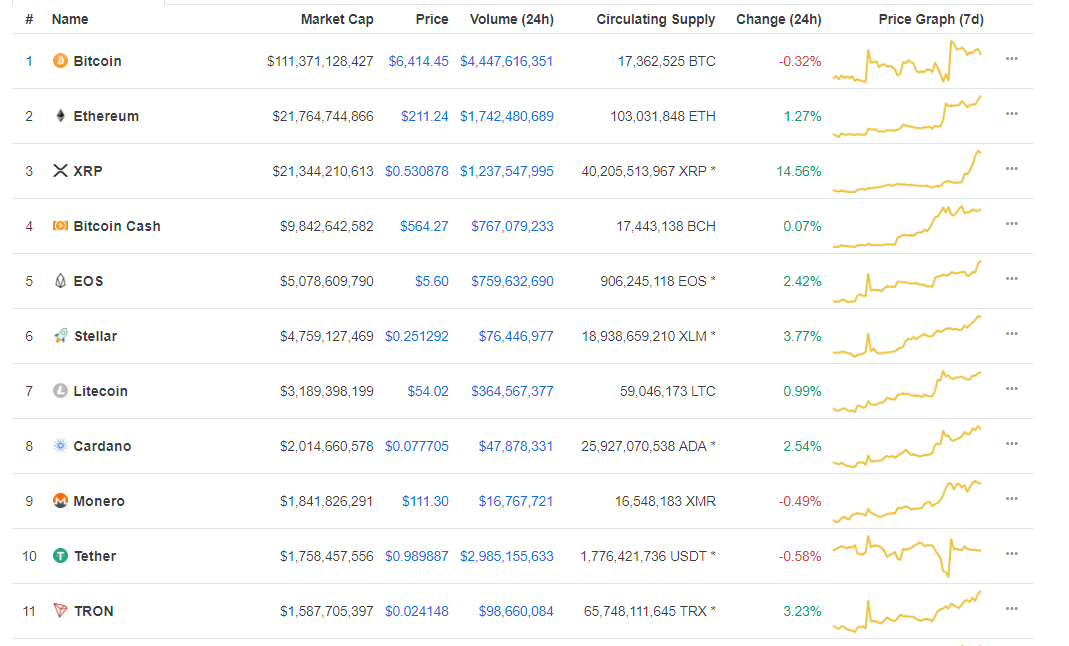The height and width of the screenshot is (646, 1069).
Task: Sort by Circulating Supply column header
Action: click(655, 19)
